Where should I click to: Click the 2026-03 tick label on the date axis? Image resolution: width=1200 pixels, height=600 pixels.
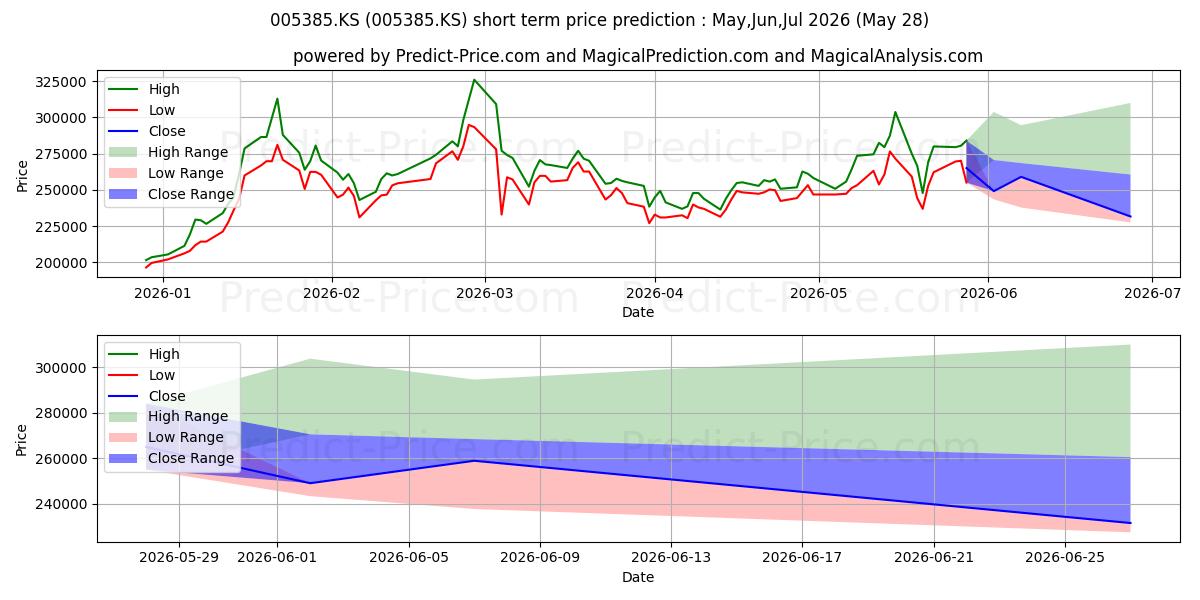(484, 294)
